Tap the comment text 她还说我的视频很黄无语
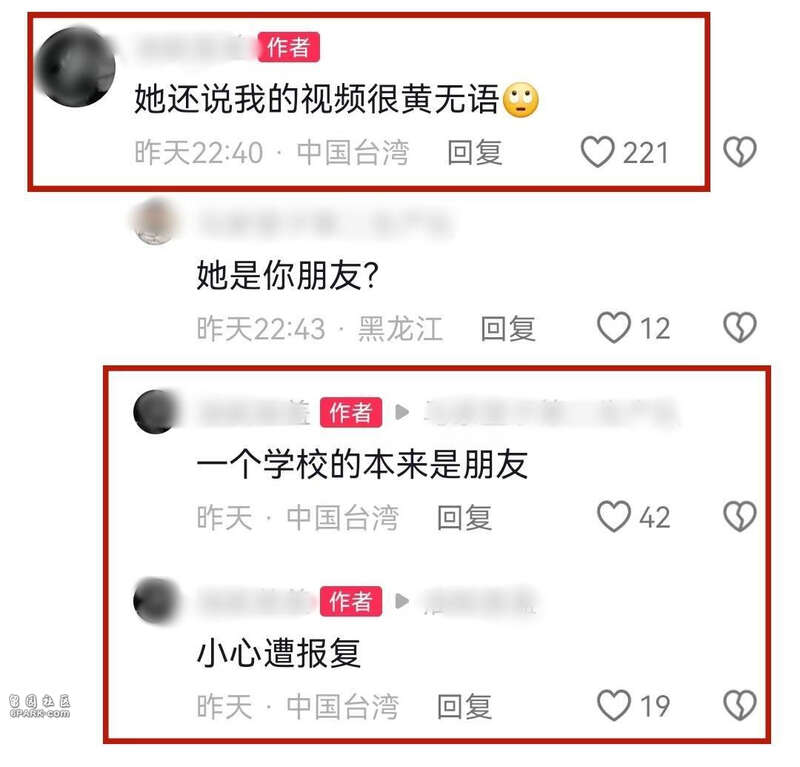This screenshot has width=800, height=767. (x=316, y=99)
